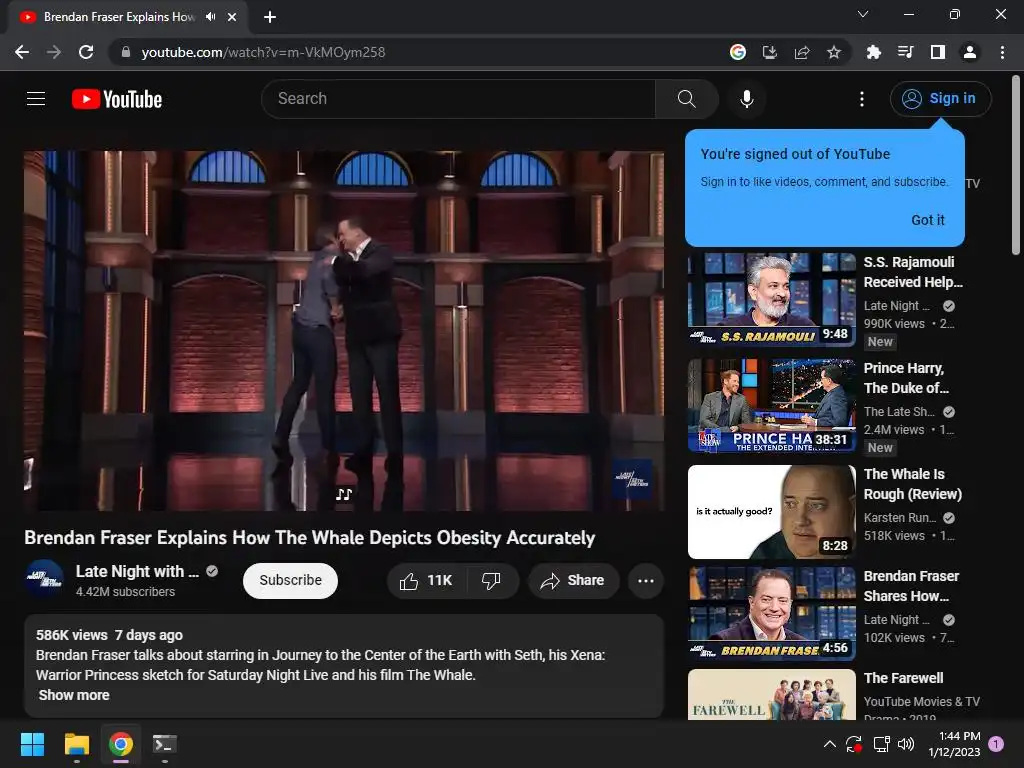This screenshot has height=768, width=1024.
Task: Reload the YouTube page
Action: tap(86, 52)
